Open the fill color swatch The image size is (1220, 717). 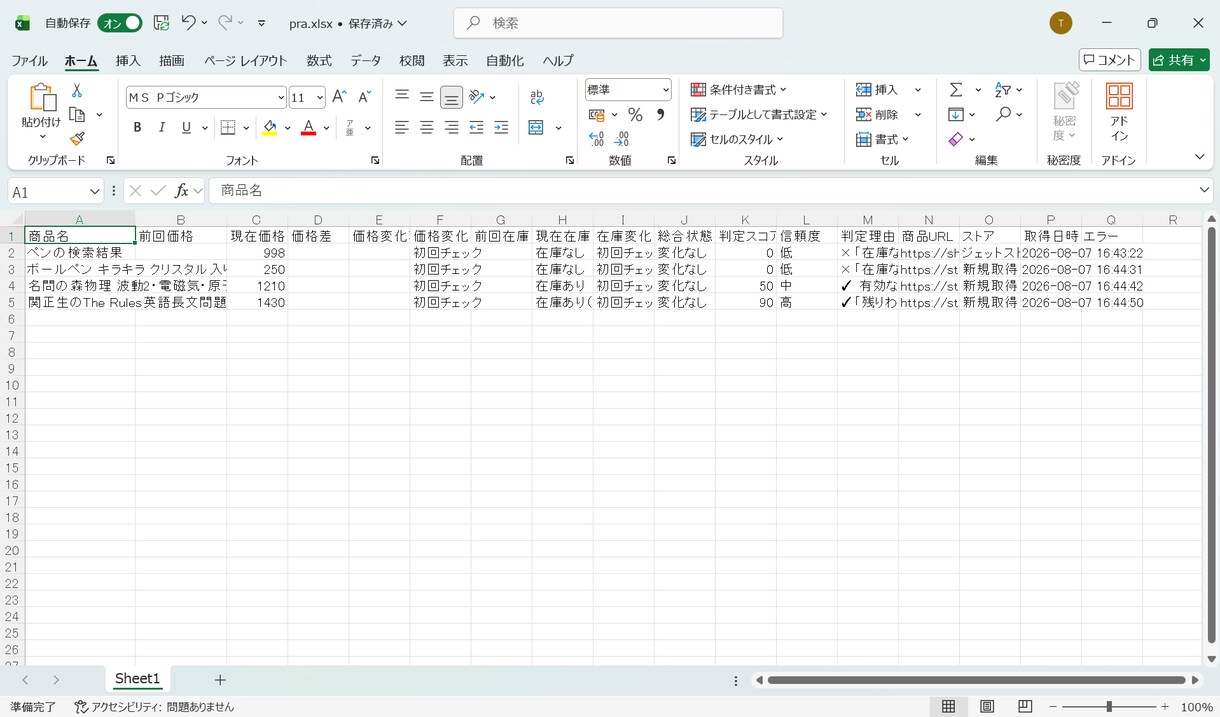point(269,128)
